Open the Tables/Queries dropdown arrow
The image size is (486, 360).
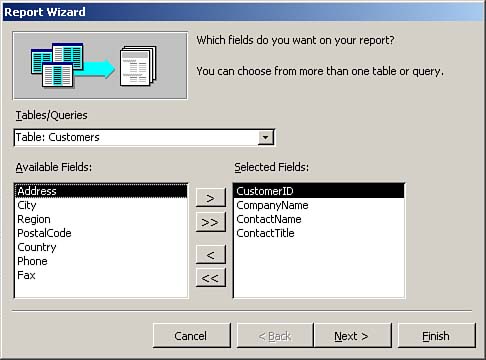(x=265, y=137)
